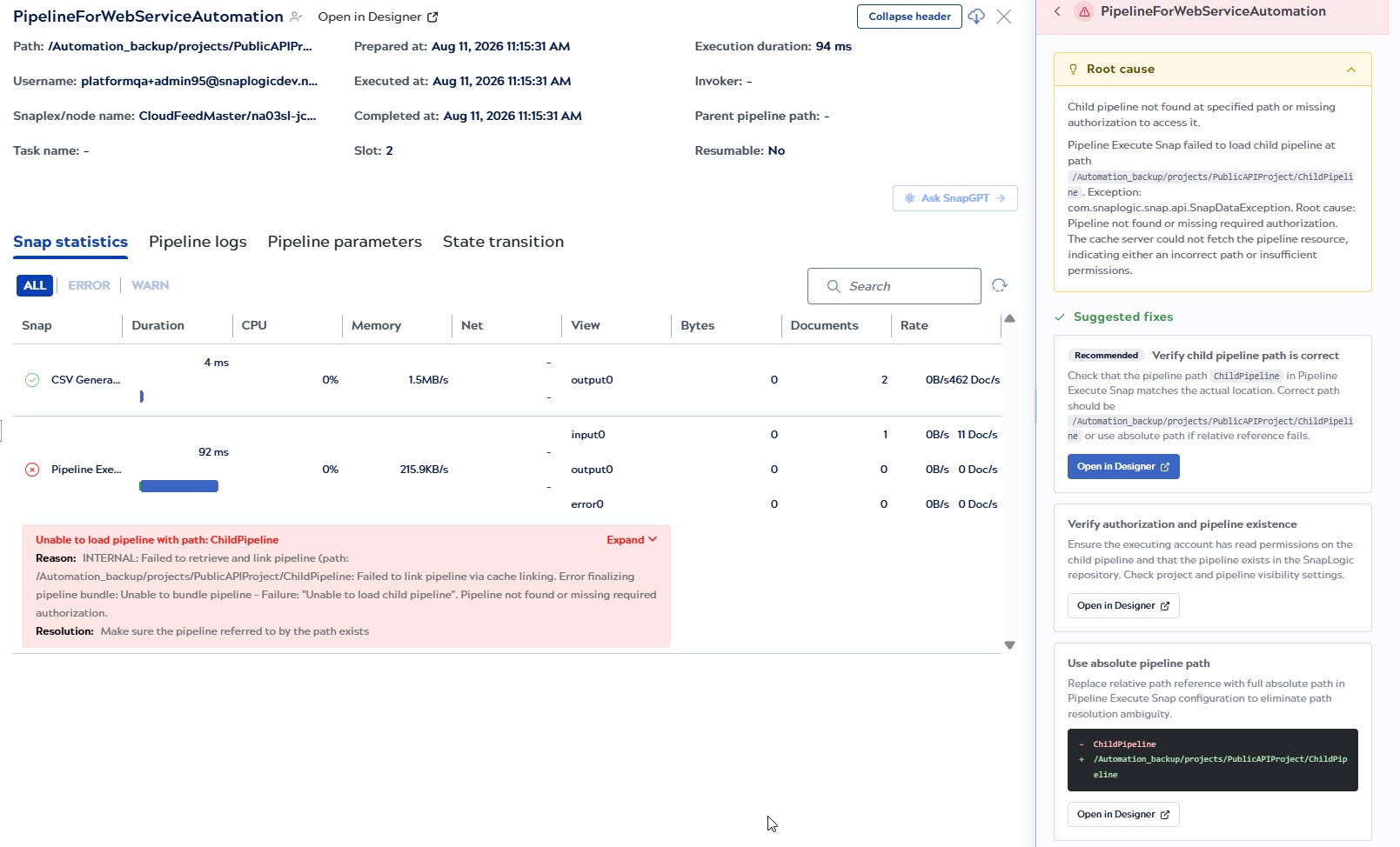Click the error0 view entry
Viewport: 1400px width, 847px height.
pyautogui.click(x=587, y=504)
